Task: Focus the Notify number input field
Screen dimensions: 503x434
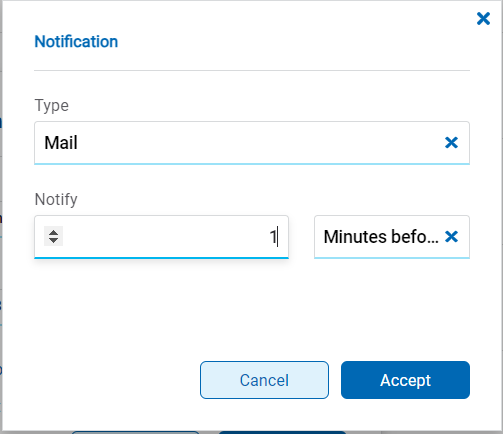Action: coord(161,237)
